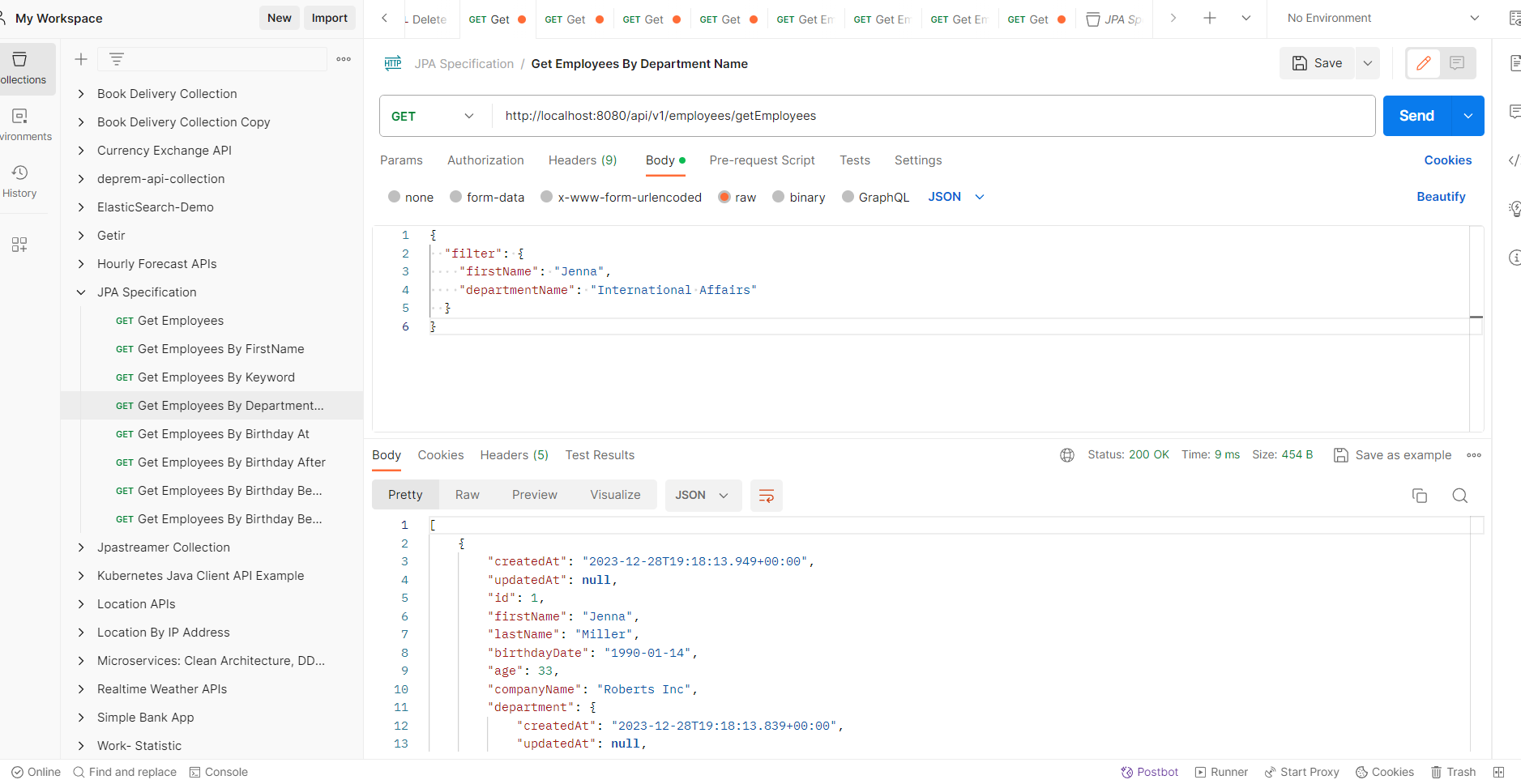Click Find and replace in status bar

[125, 772]
